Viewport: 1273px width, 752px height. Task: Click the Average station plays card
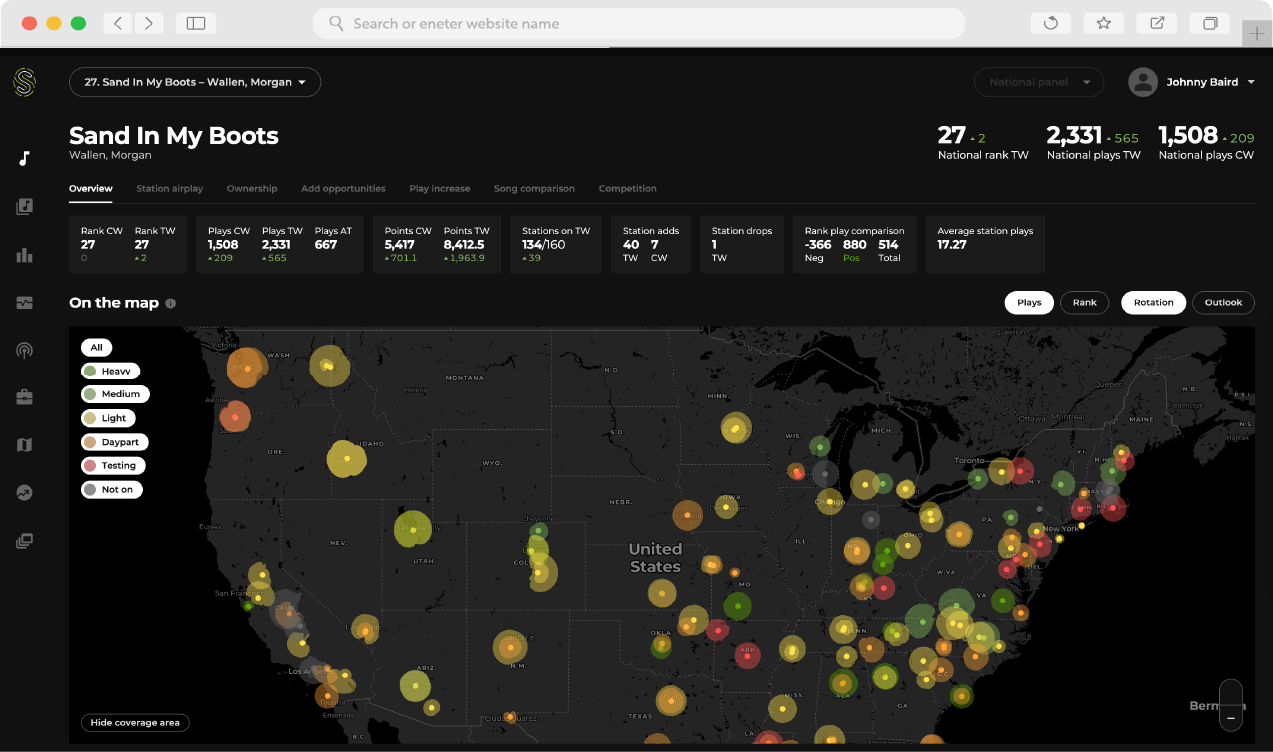click(x=985, y=244)
